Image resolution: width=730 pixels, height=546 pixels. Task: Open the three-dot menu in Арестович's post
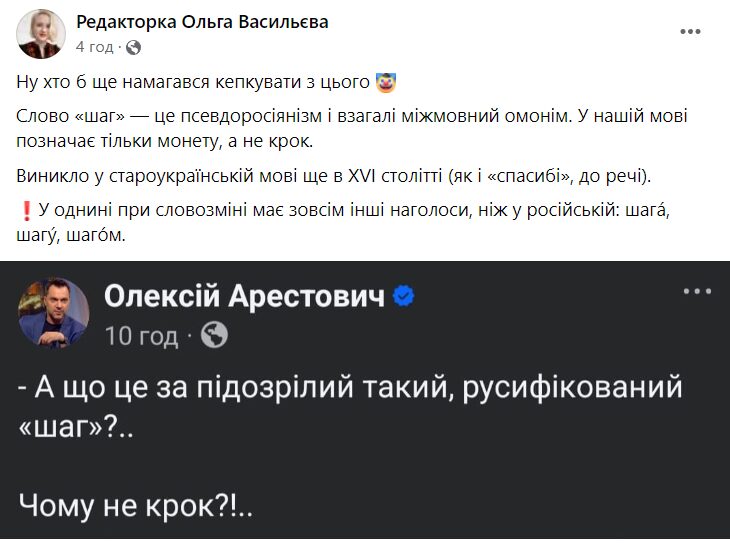(696, 291)
